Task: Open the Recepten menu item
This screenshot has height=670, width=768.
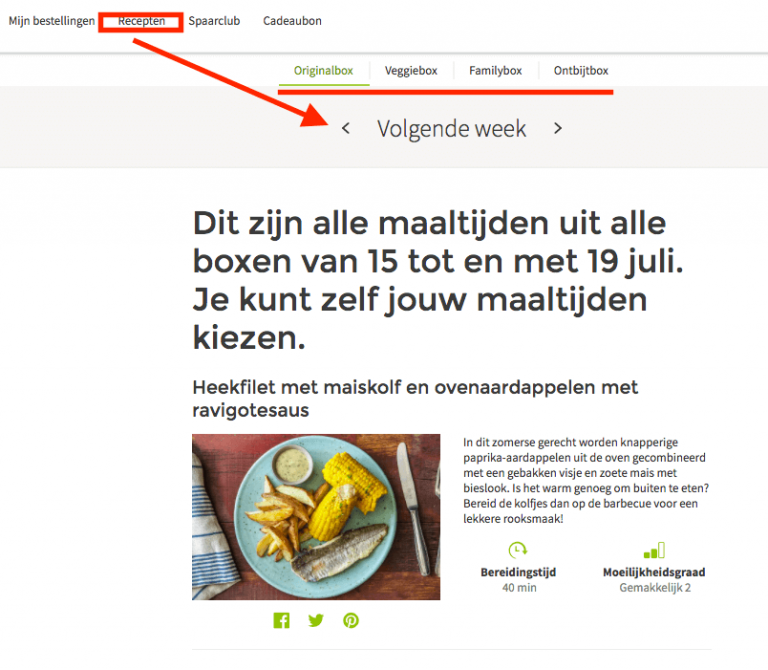Action: [141, 21]
